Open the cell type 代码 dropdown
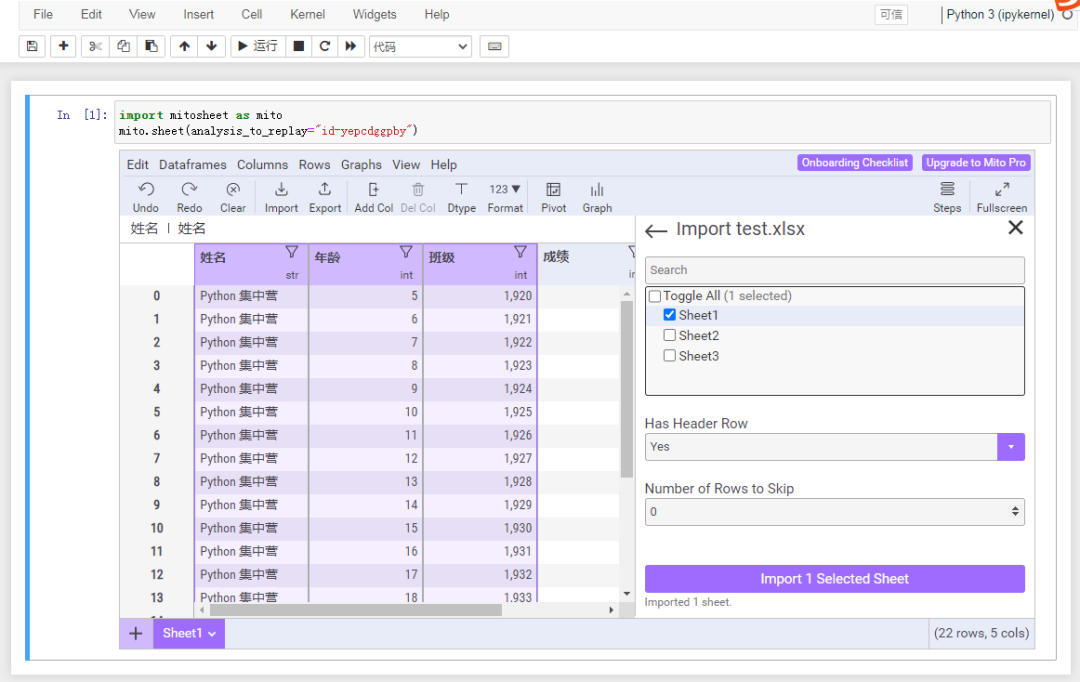 (x=420, y=47)
